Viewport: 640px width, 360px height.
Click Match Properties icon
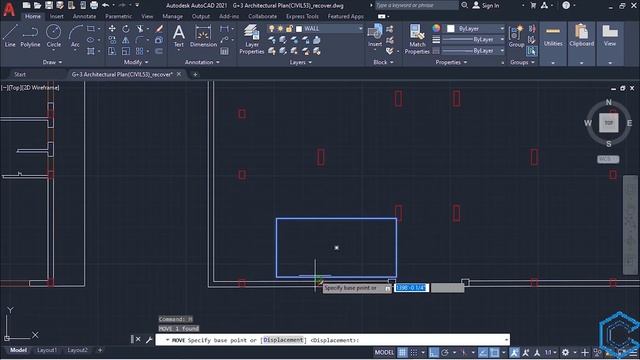tap(417, 39)
